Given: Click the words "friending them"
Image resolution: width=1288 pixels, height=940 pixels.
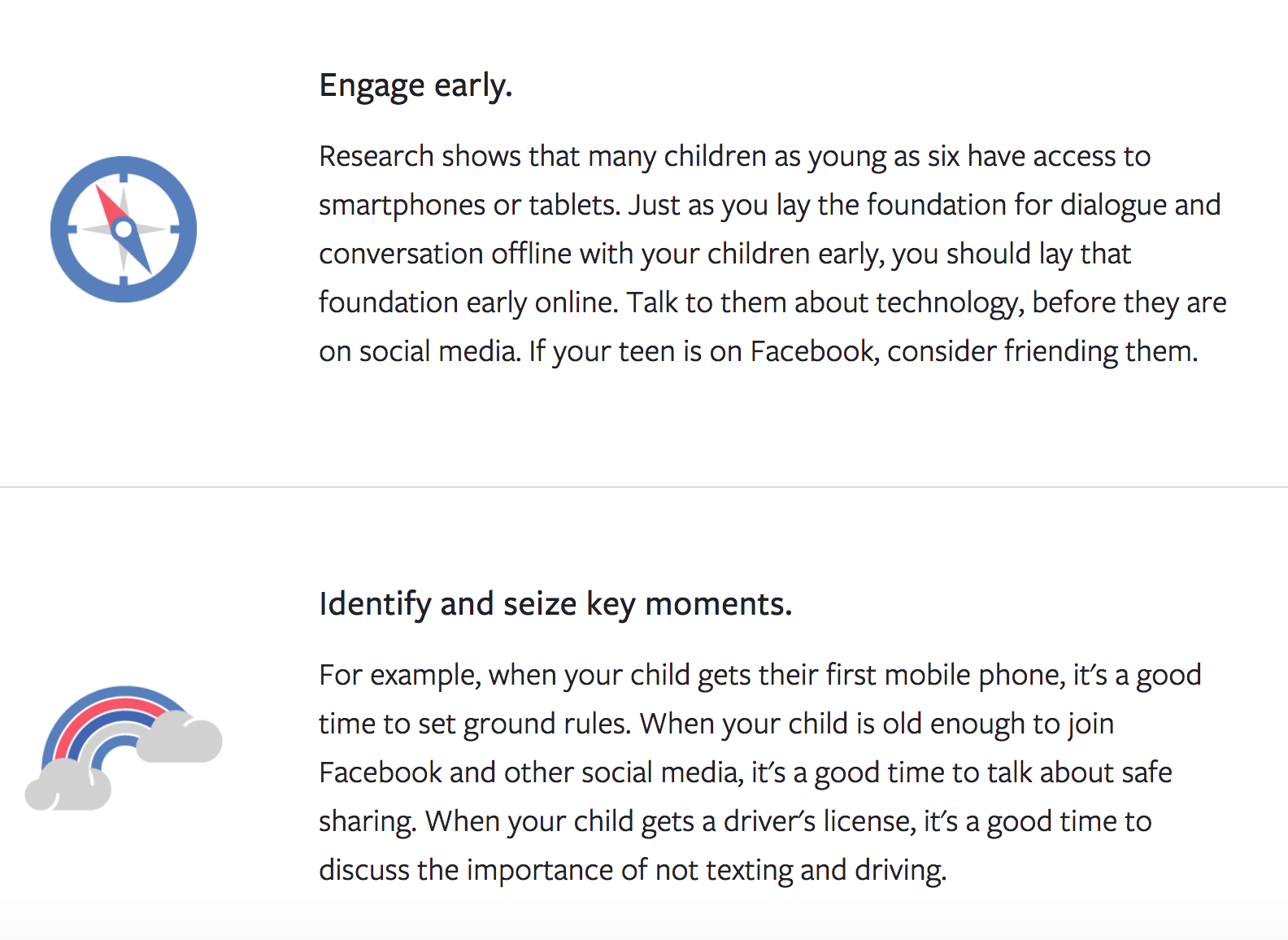Looking at the screenshot, I should point(1101,351).
